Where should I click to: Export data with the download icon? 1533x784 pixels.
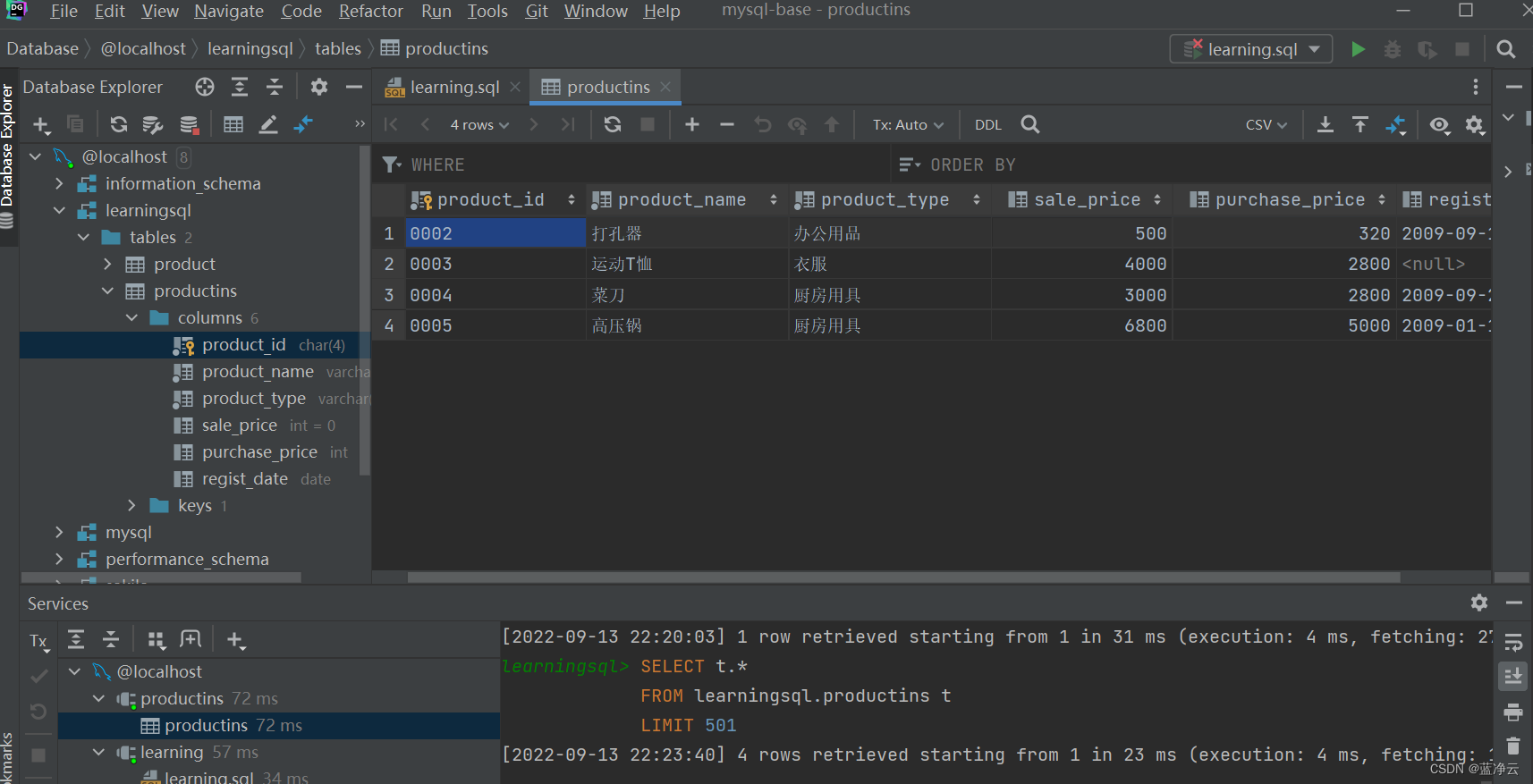click(x=1325, y=124)
